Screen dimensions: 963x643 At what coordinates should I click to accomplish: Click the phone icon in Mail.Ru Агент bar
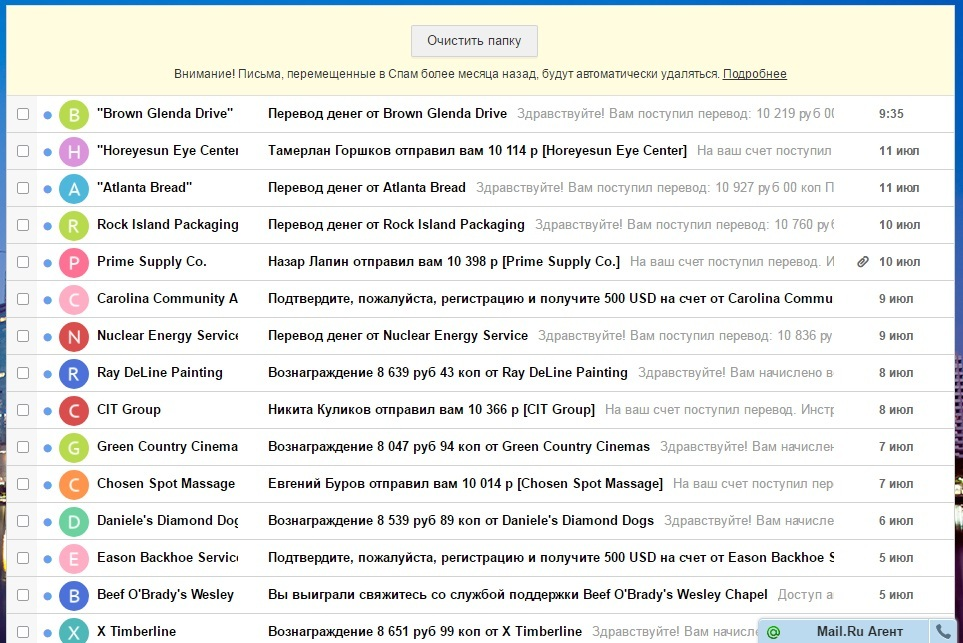pos(943,631)
